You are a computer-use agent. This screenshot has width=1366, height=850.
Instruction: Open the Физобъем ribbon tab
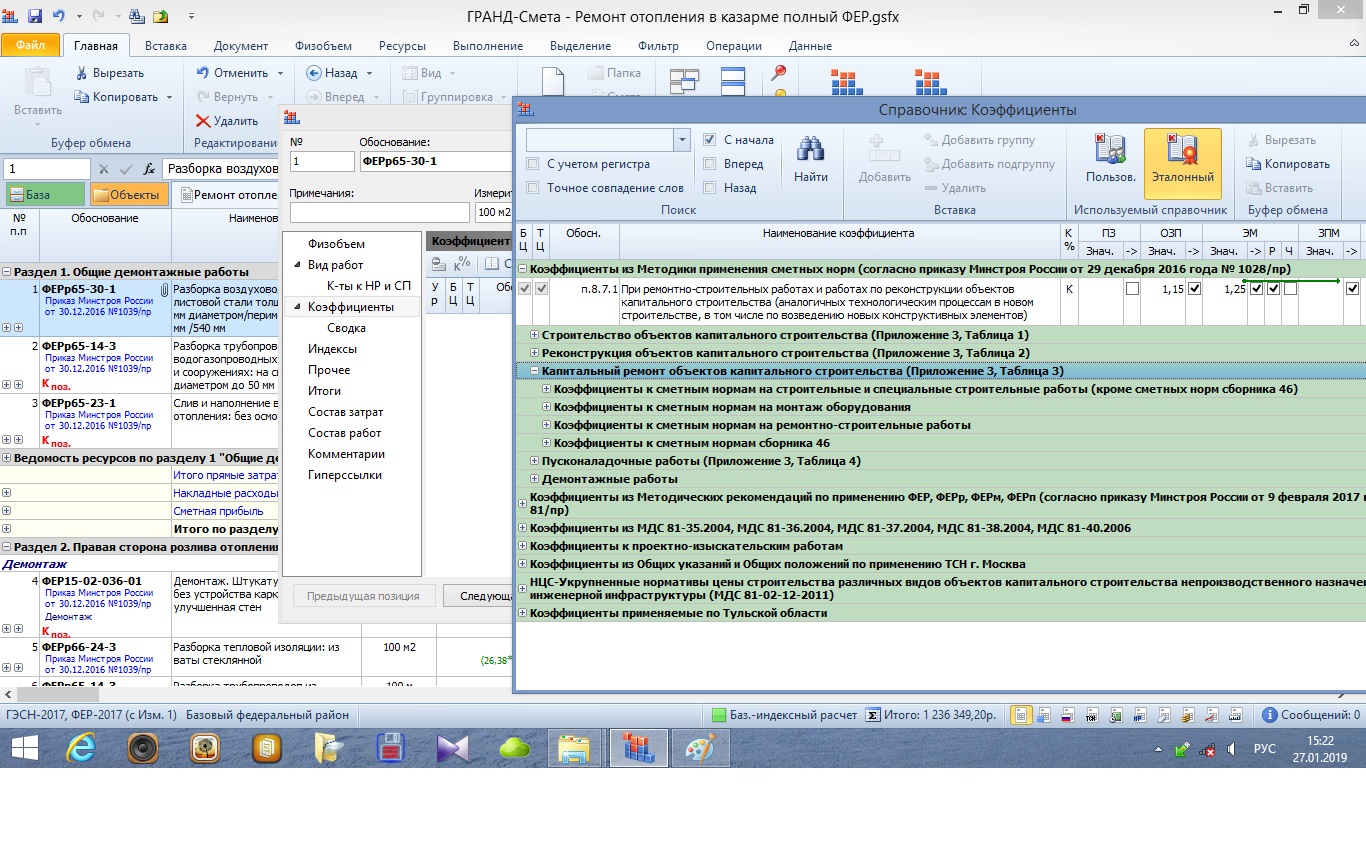pyautogui.click(x=323, y=46)
